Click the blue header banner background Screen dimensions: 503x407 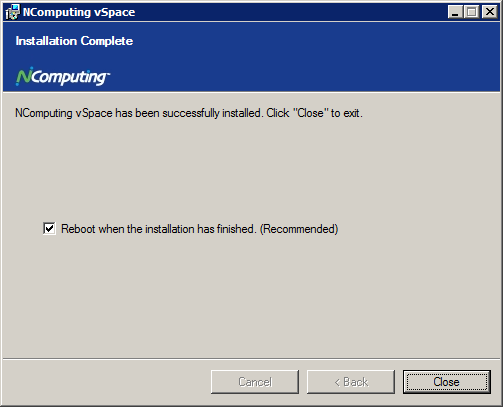pyautogui.click(x=300, y=57)
